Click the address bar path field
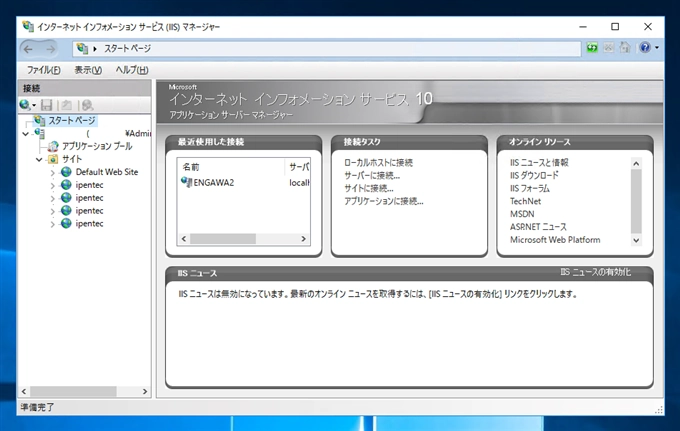680x431 pixels. point(327,49)
